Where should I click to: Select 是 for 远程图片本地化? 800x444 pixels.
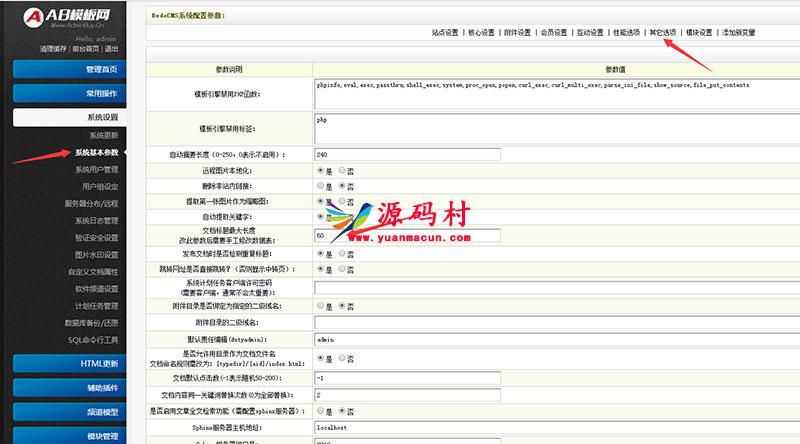click(x=320, y=170)
